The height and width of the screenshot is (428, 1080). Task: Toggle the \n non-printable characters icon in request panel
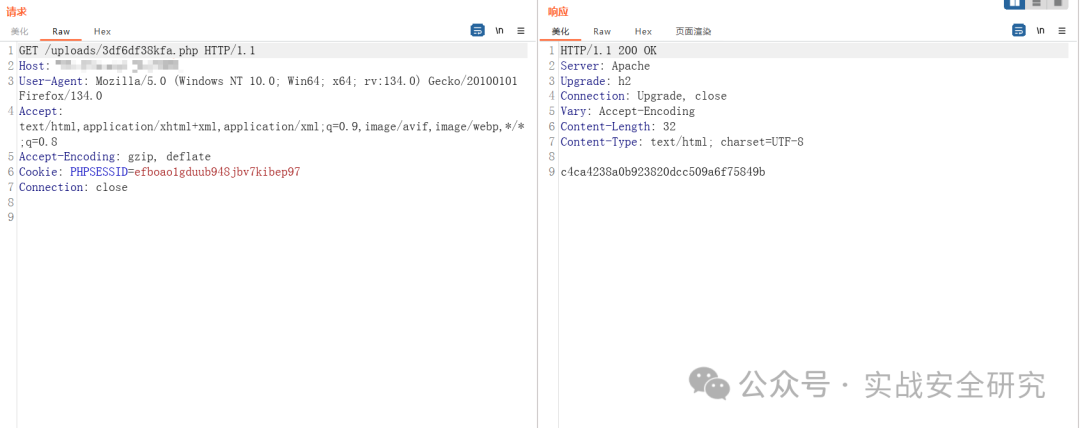click(499, 30)
